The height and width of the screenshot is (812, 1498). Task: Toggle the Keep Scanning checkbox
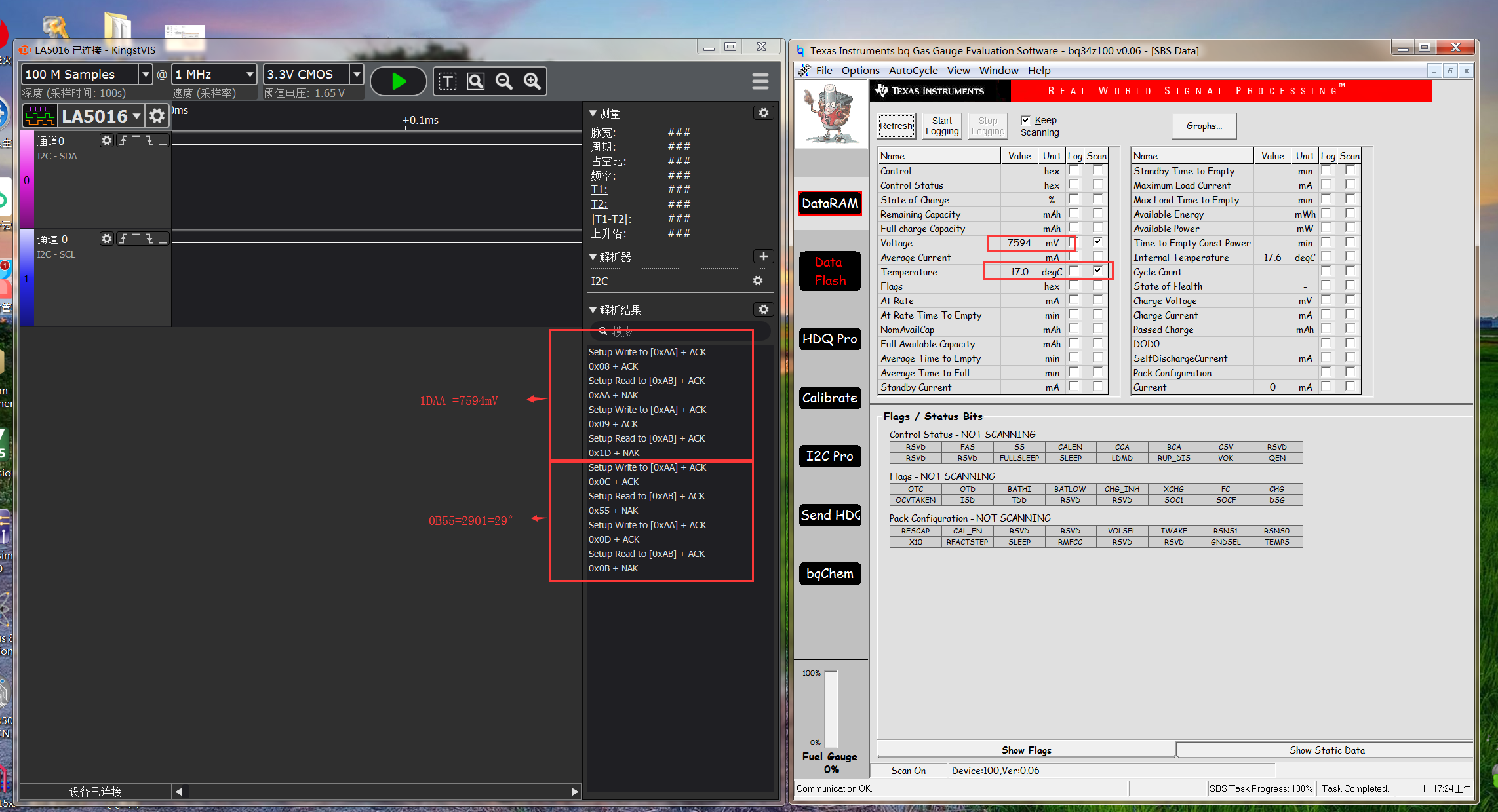pyautogui.click(x=1025, y=120)
